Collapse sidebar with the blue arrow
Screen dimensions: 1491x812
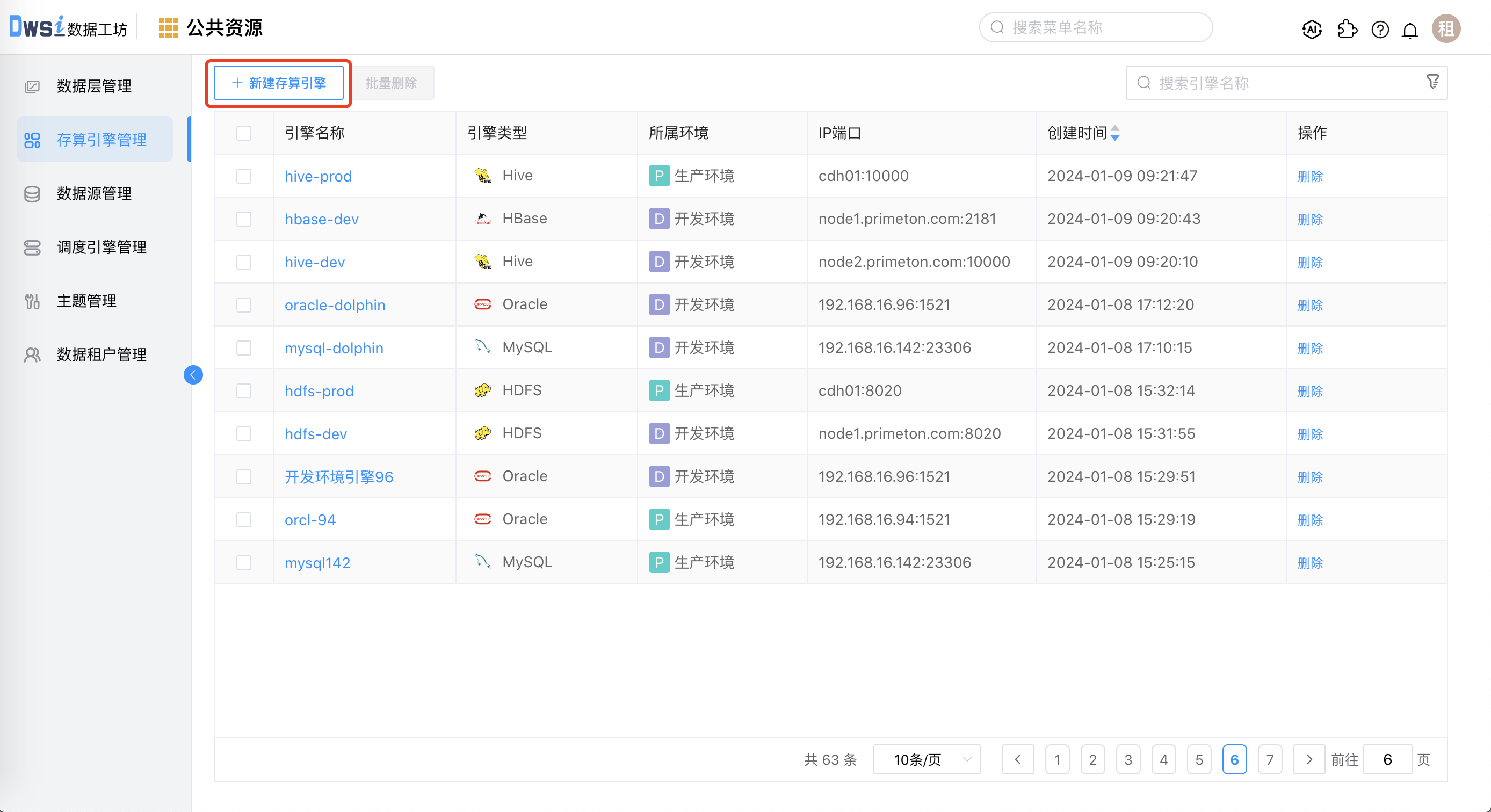[x=193, y=375]
